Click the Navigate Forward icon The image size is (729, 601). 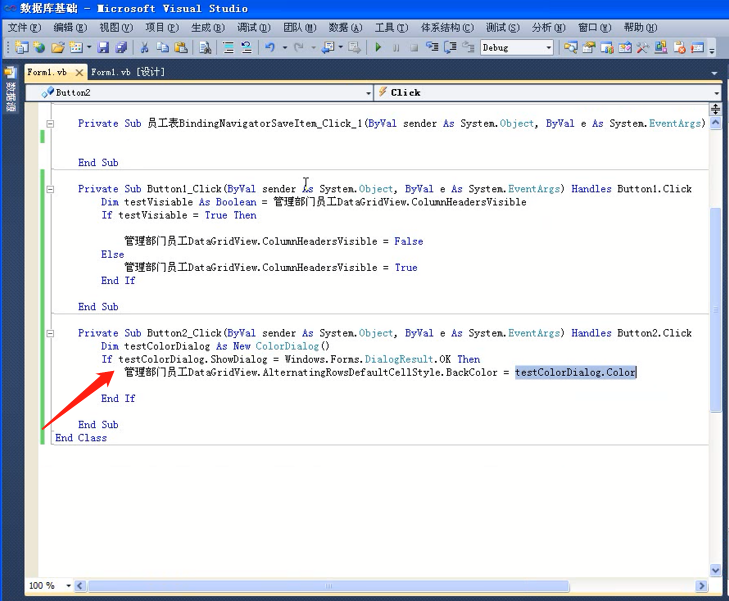pos(354,47)
